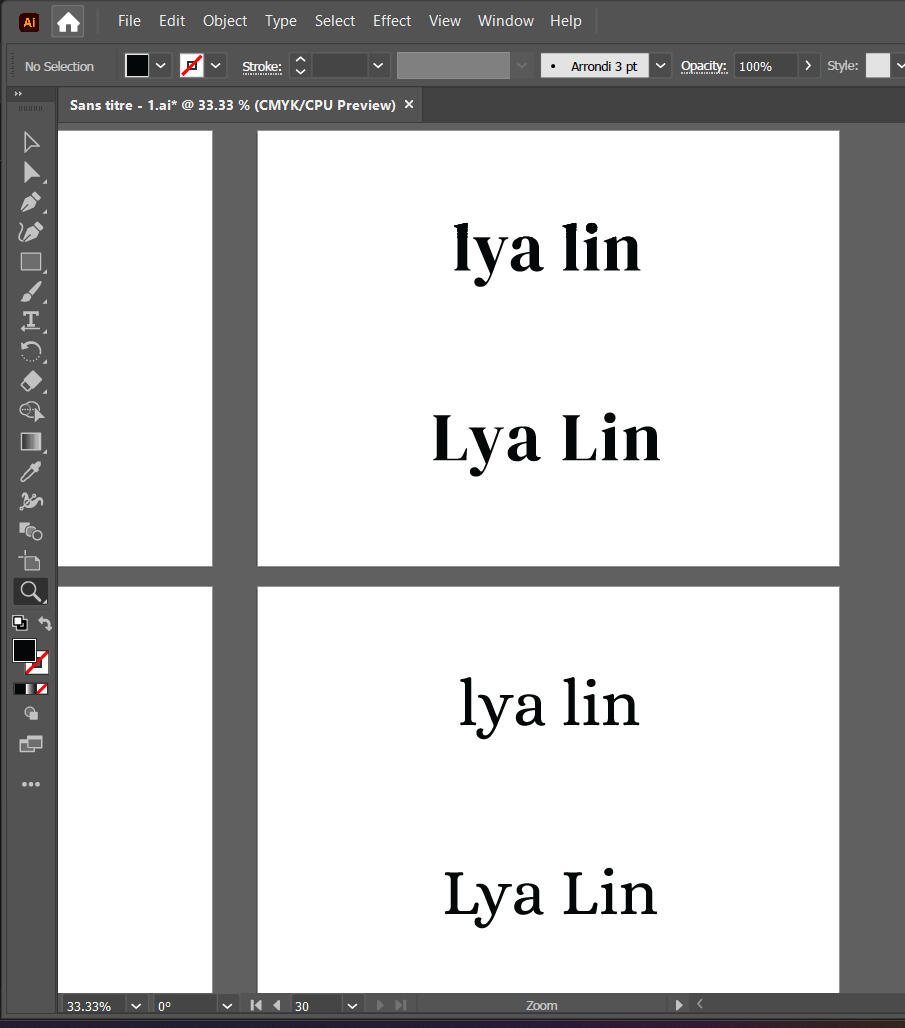This screenshot has width=905, height=1028.
Task: Pick the Paintbrush tool
Action: tap(31, 292)
